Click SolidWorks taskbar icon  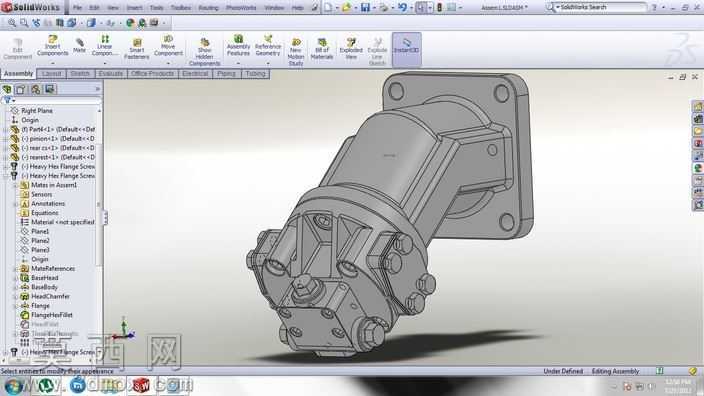click(x=141, y=386)
